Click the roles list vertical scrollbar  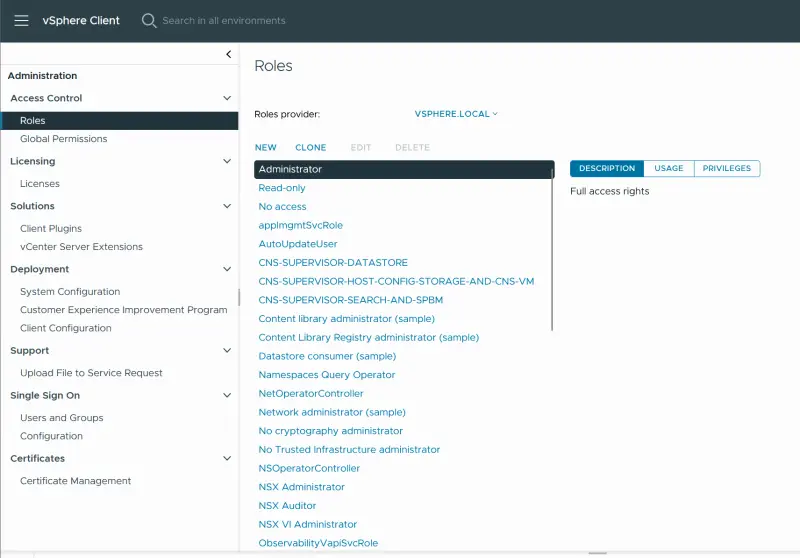point(552,250)
